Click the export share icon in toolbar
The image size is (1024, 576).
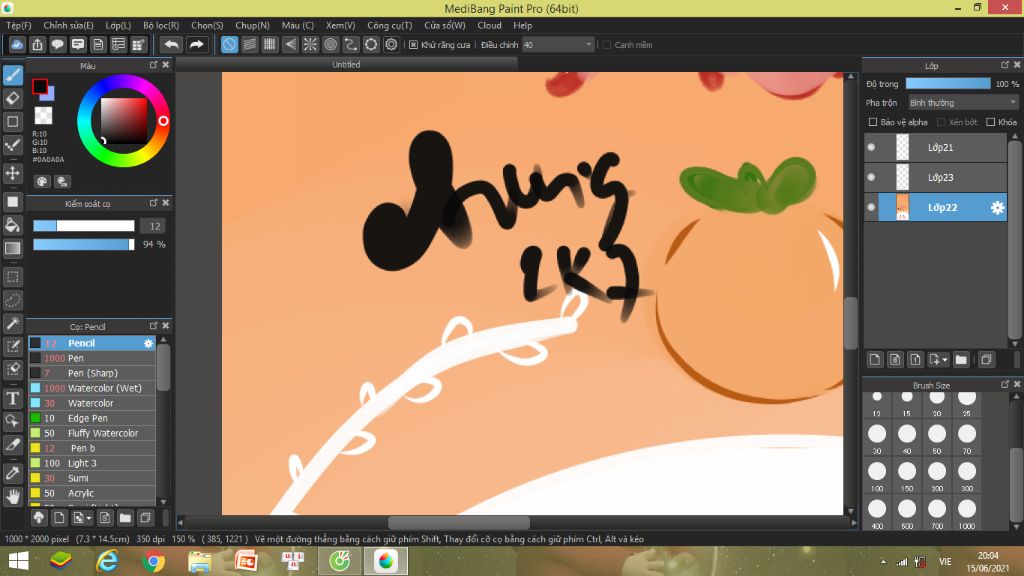tap(37, 44)
